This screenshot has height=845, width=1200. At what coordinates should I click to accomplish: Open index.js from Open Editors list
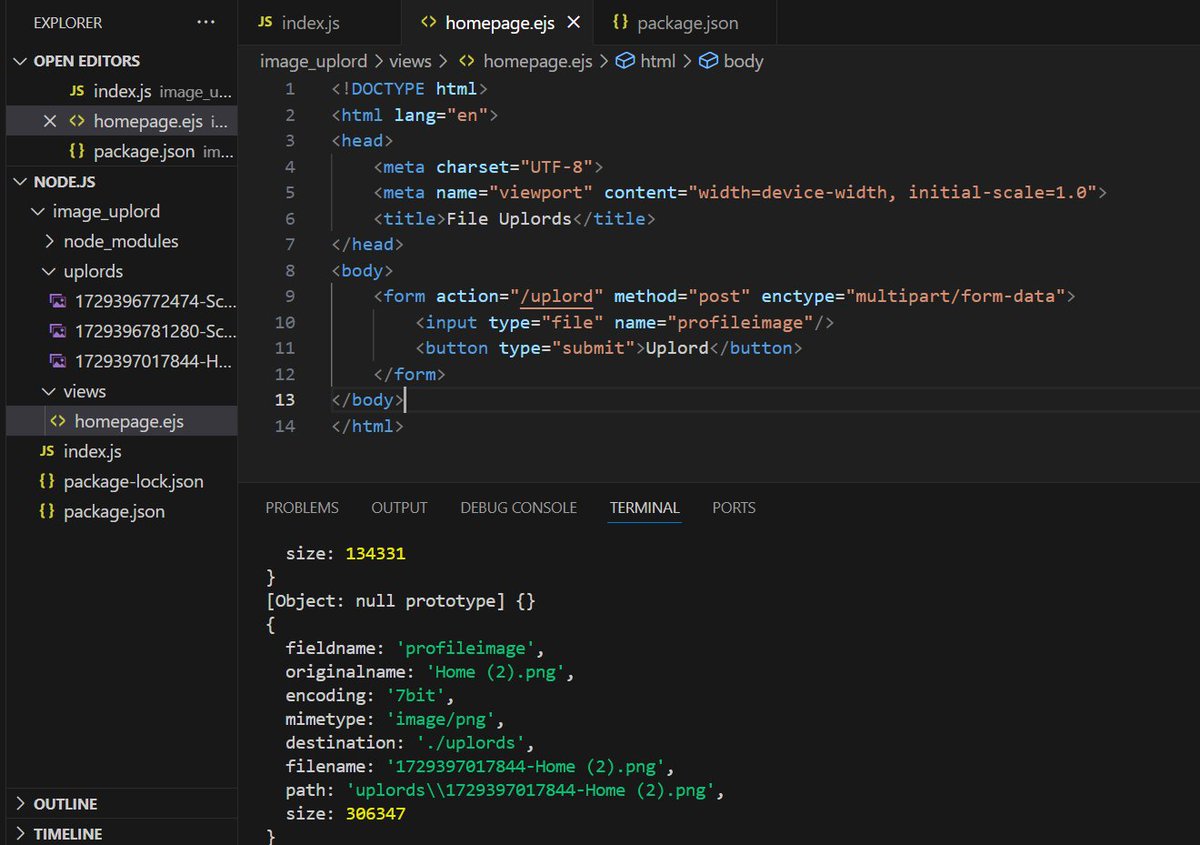[121, 91]
